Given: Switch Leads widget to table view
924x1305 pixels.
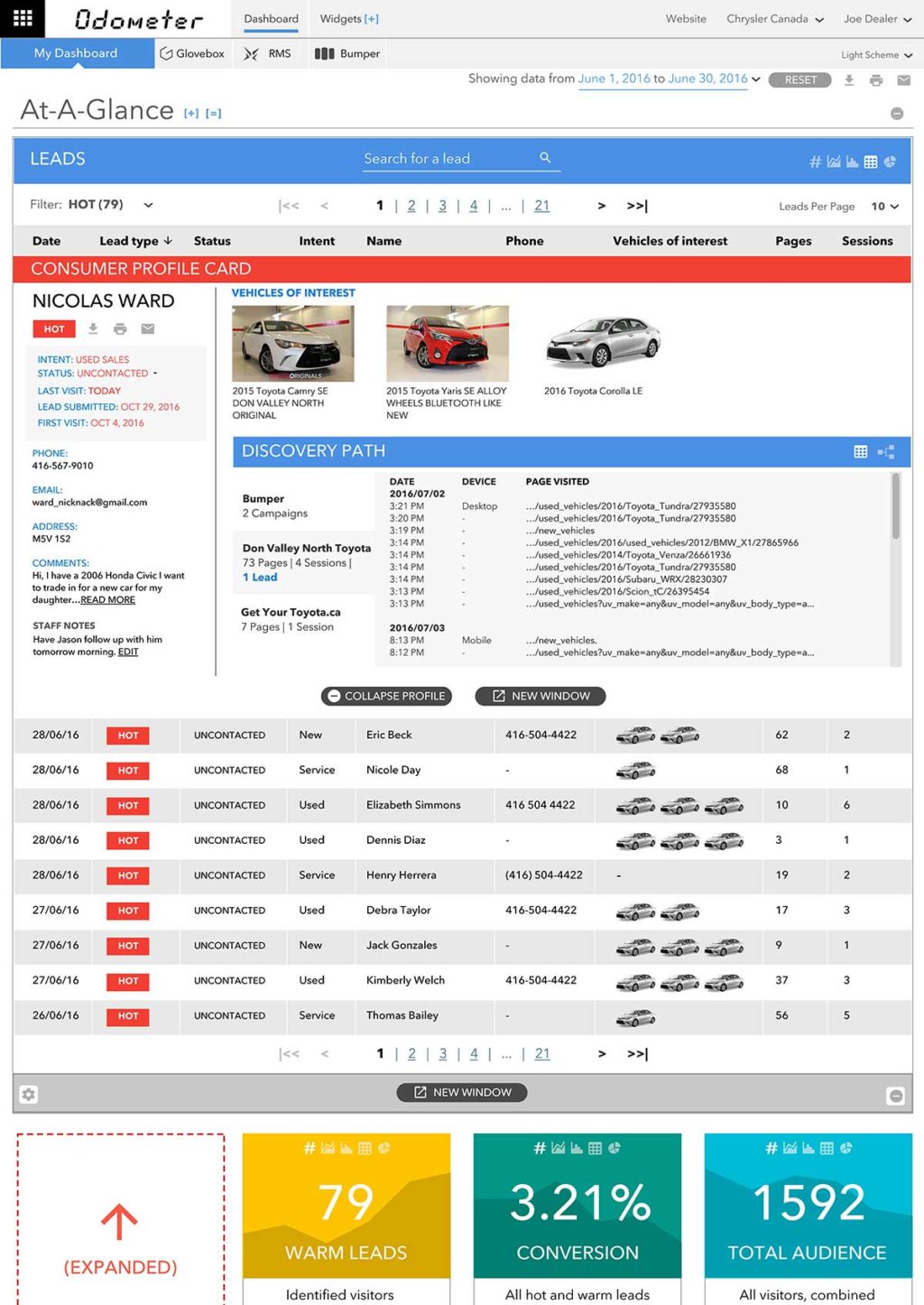Looking at the screenshot, I should point(871,162).
